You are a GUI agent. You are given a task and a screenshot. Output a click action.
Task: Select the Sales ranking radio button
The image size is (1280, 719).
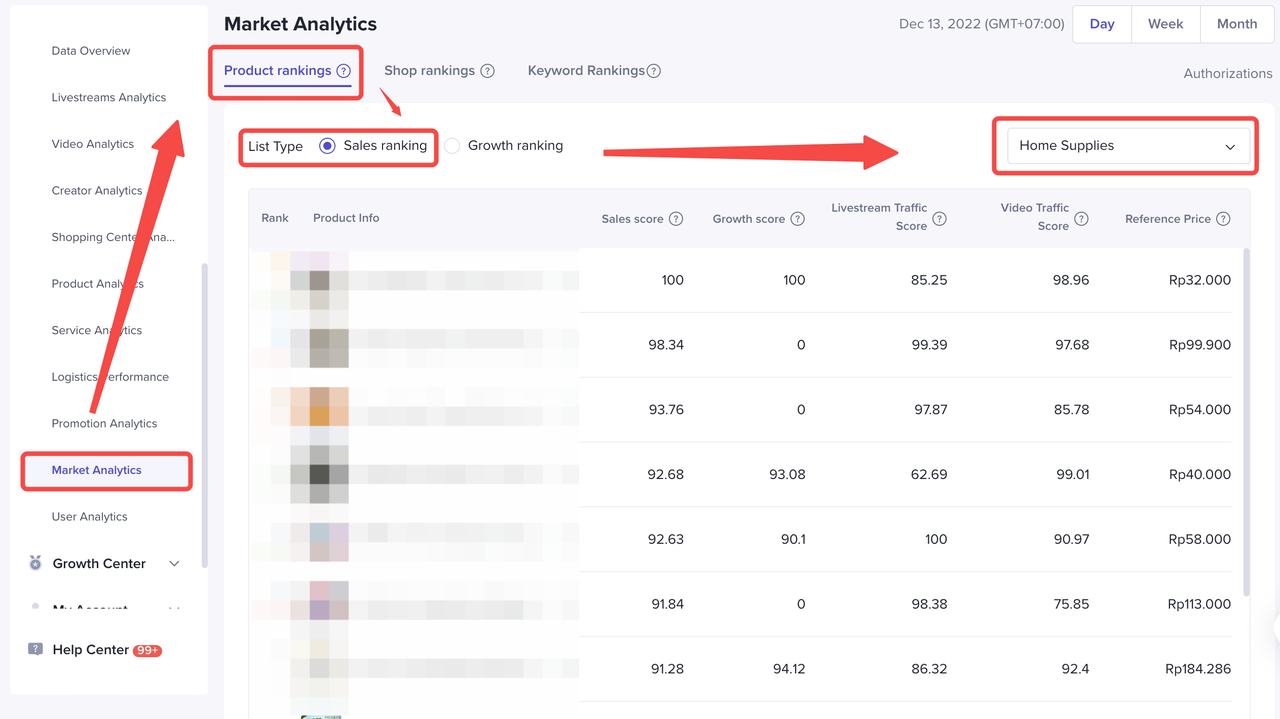coord(327,146)
